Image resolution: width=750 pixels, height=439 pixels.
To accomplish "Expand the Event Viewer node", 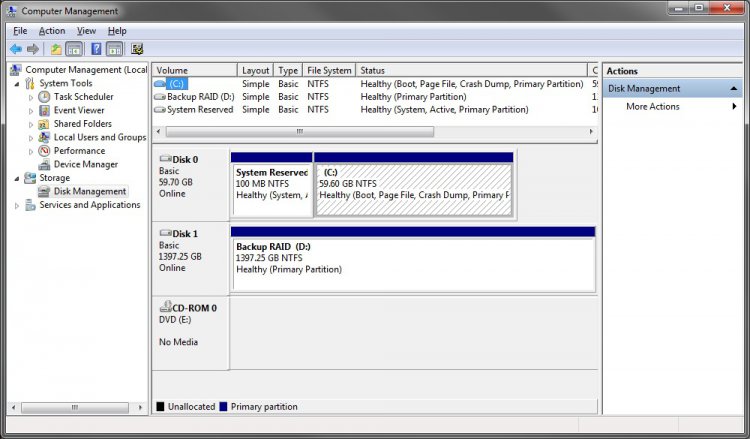I will (x=31, y=111).
